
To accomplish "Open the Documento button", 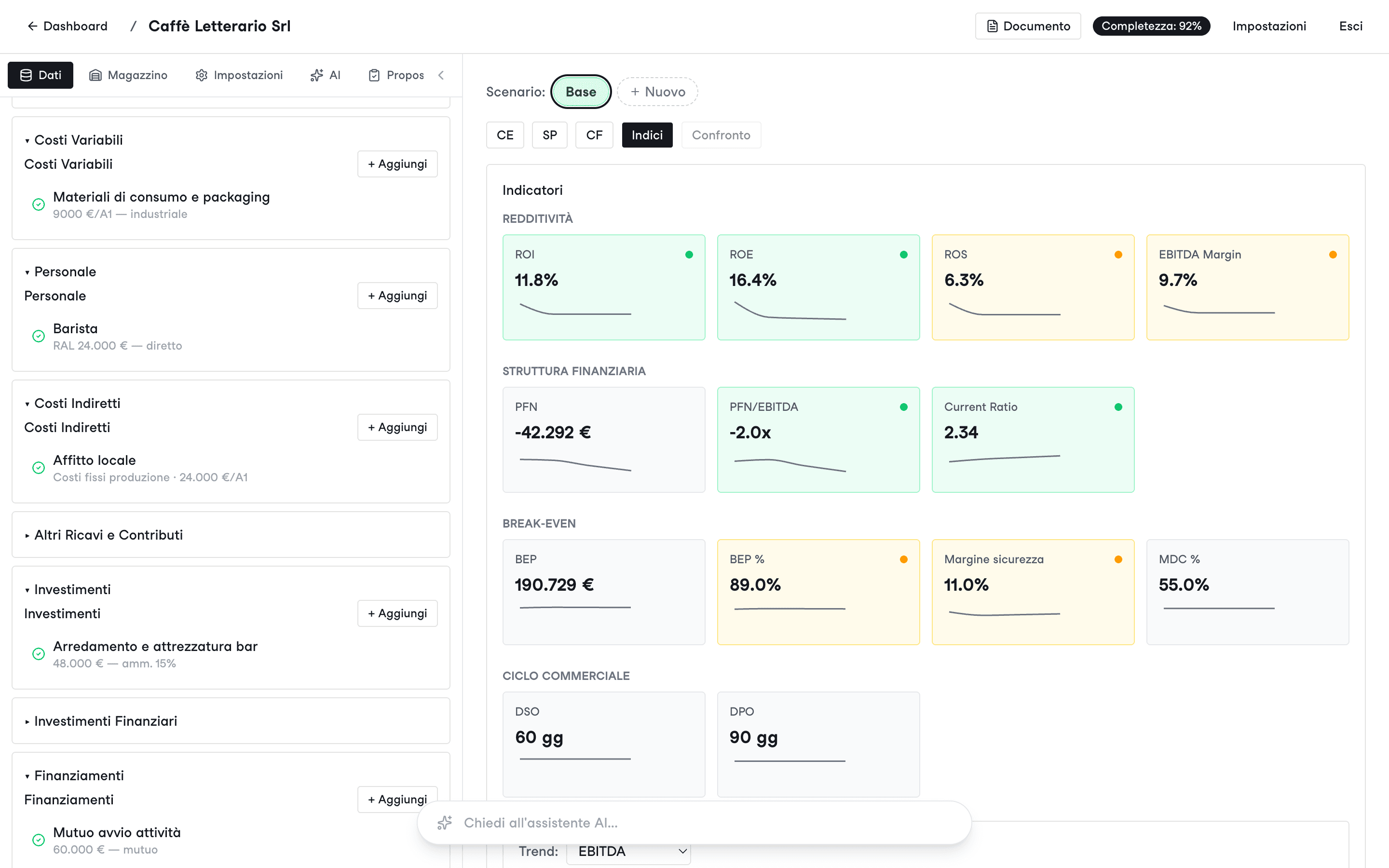I will pos(1028,26).
